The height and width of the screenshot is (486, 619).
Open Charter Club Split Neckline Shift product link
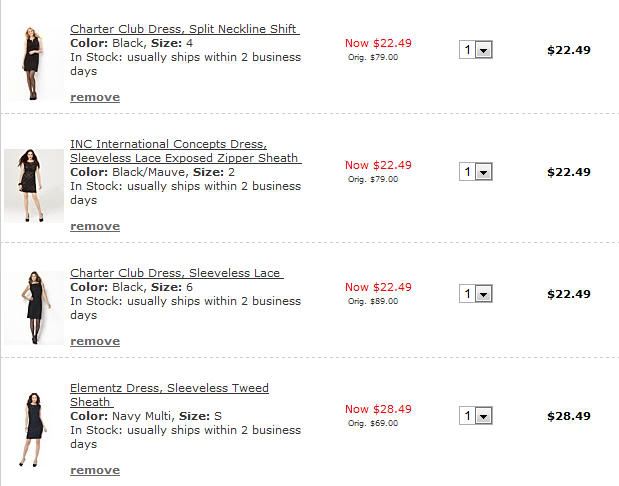[185, 29]
